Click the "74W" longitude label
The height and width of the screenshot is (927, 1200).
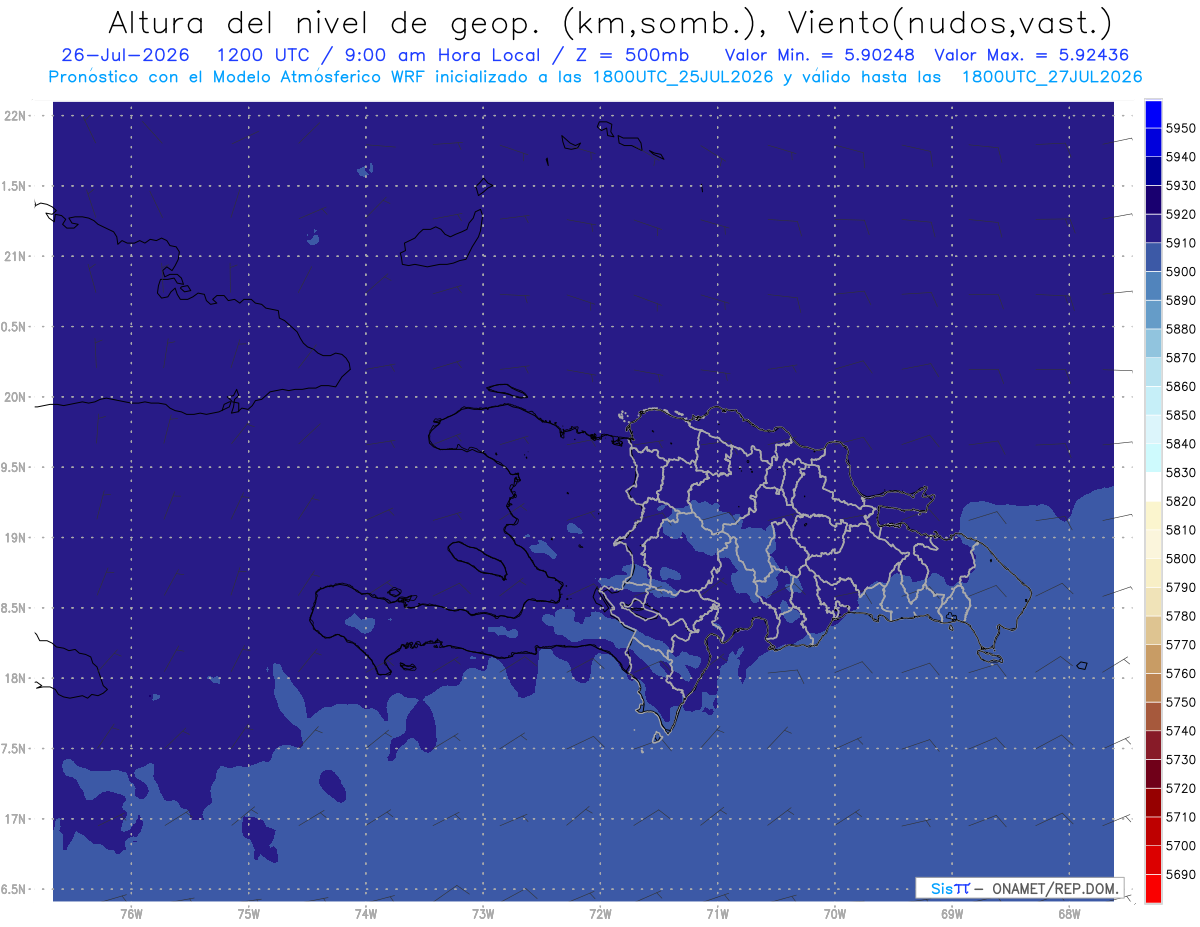point(366,913)
